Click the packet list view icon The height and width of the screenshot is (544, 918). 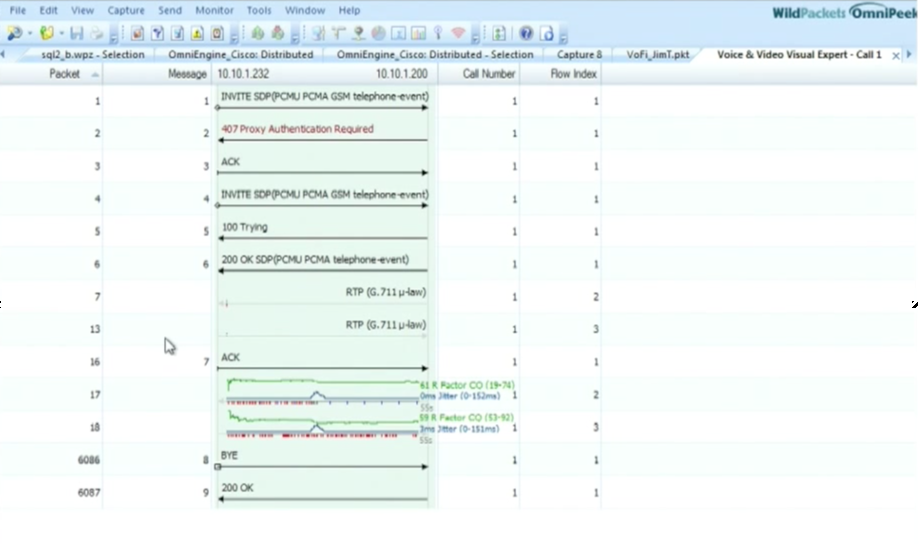[318, 33]
